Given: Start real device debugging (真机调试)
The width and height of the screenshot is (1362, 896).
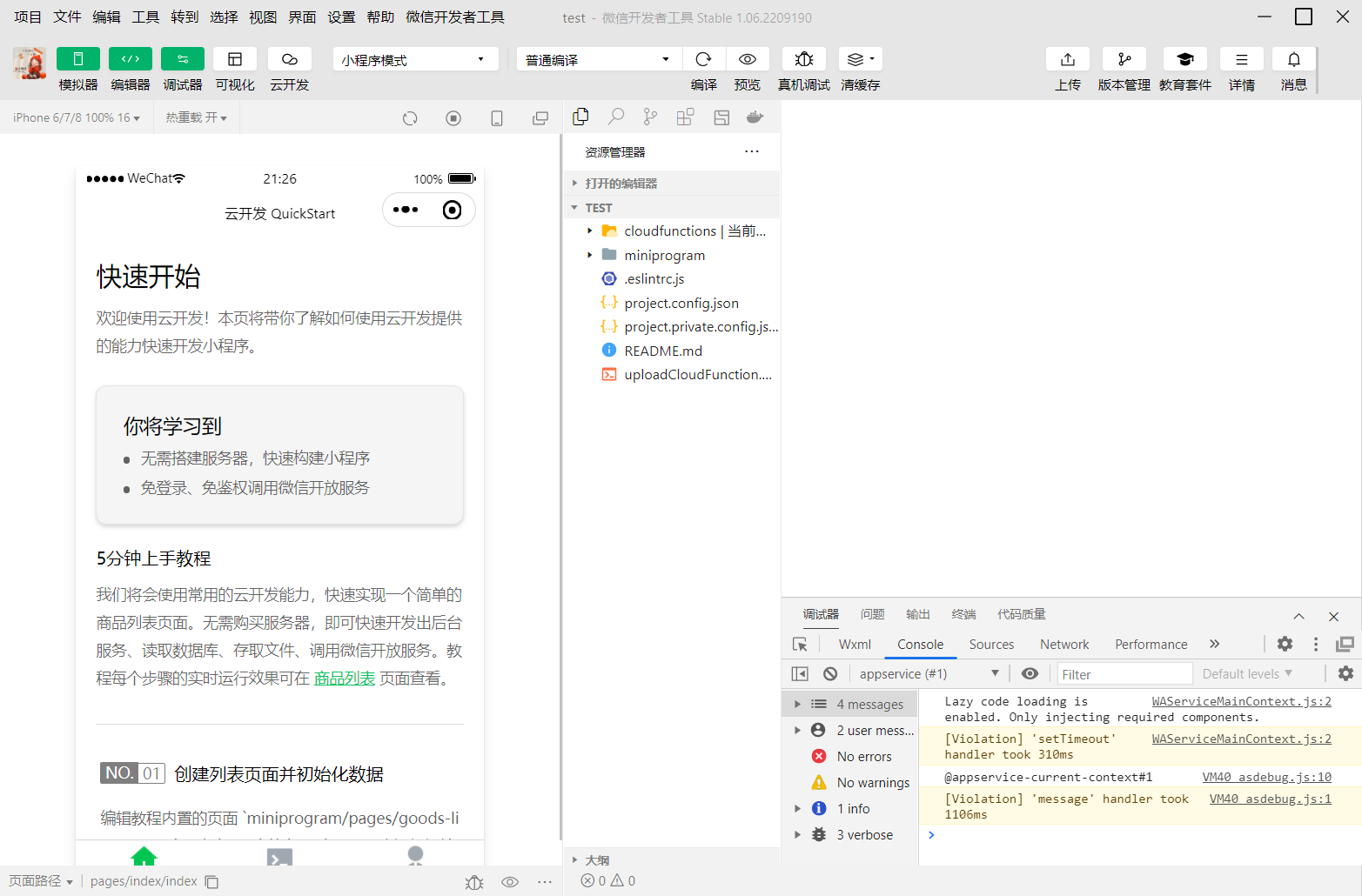Looking at the screenshot, I should pyautogui.click(x=804, y=59).
